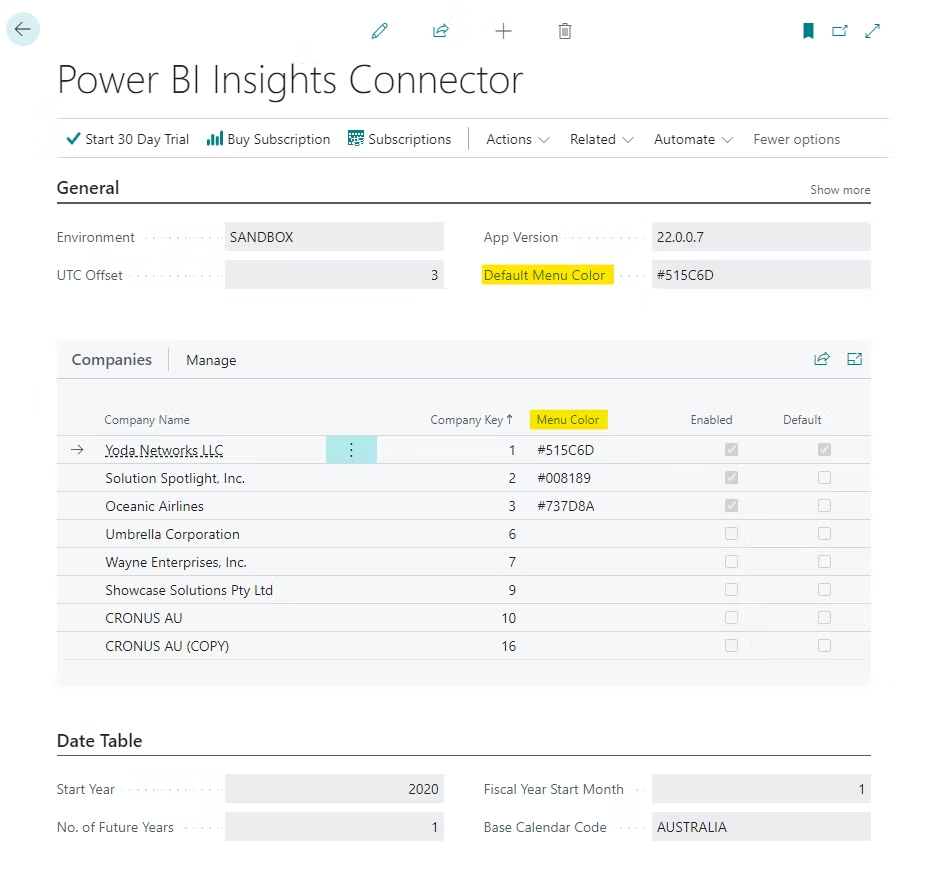Click the share icon in top toolbar
Viewport: 944px width, 875px height.
click(x=440, y=31)
